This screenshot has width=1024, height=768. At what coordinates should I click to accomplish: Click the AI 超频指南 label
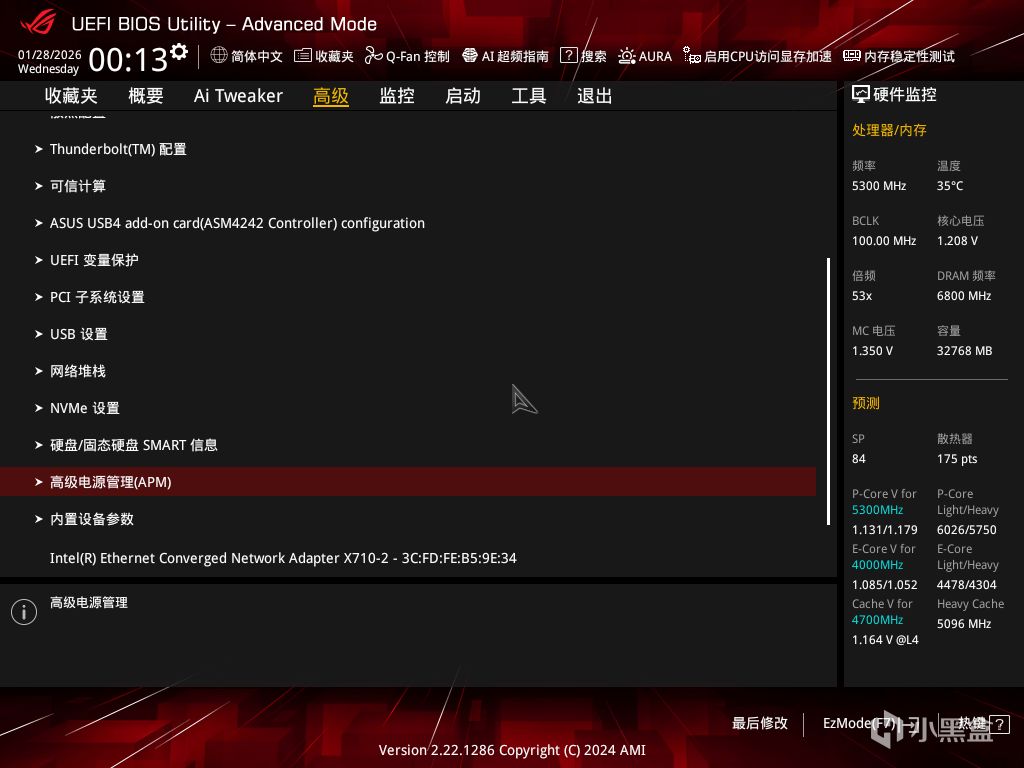tap(515, 56)
